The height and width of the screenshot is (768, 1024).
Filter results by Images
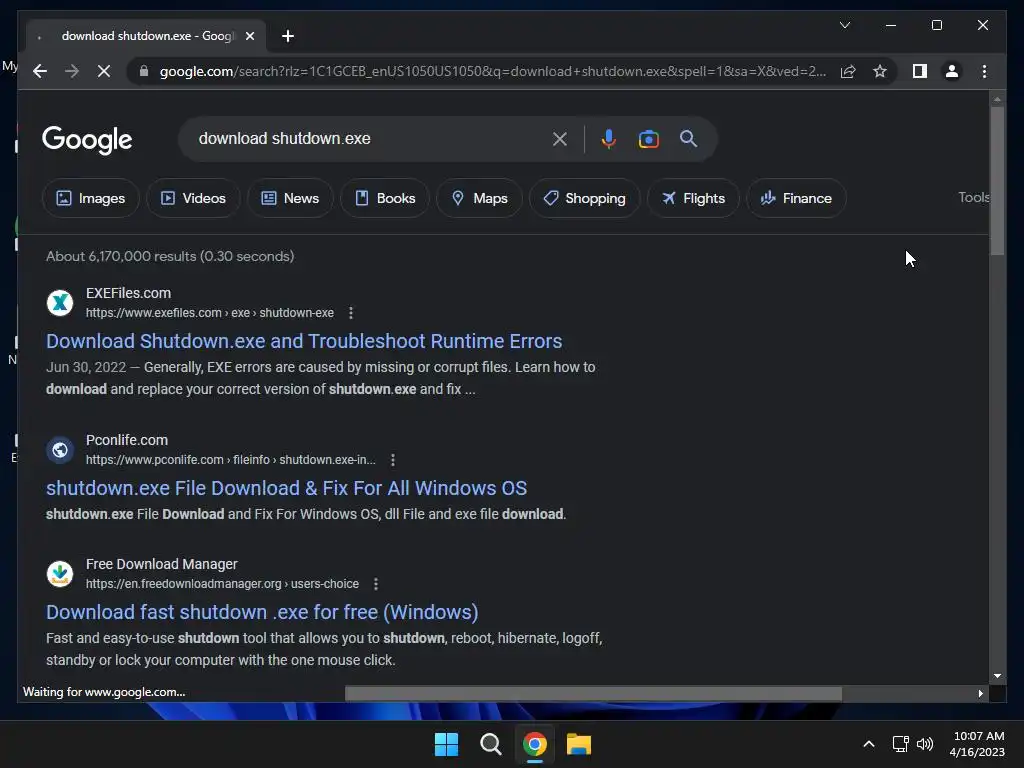(90, 198)
